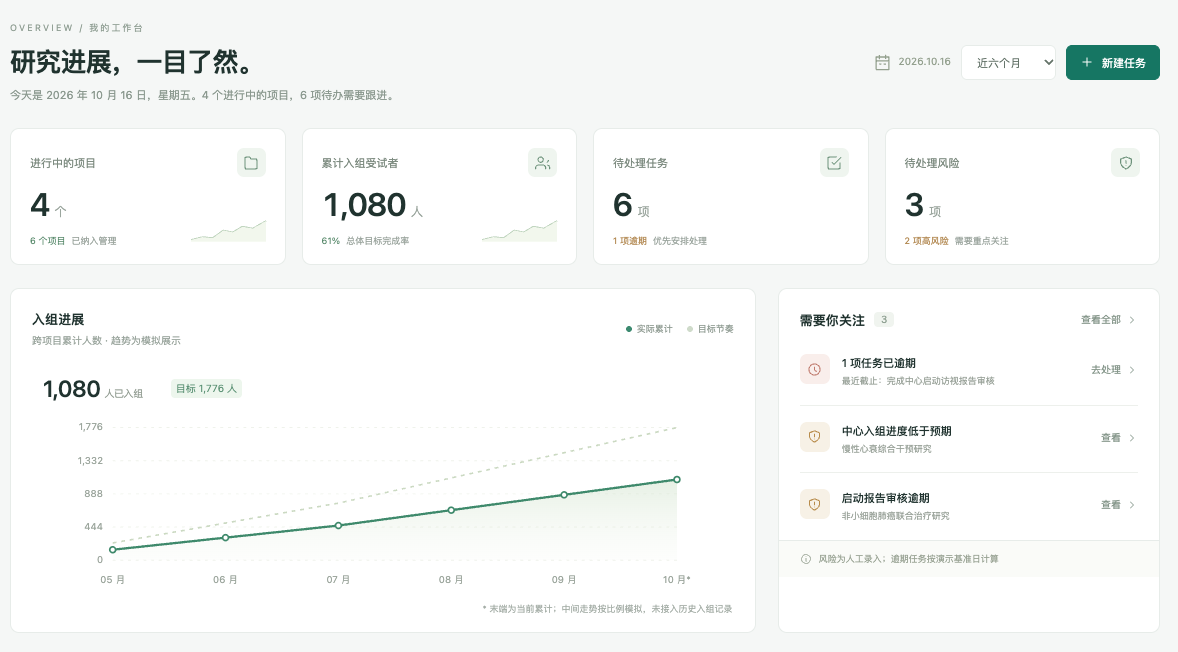Click the 07 月 data point on chart
The height and width of the screenshot is (652, 1178).
(x=338, y=526)
